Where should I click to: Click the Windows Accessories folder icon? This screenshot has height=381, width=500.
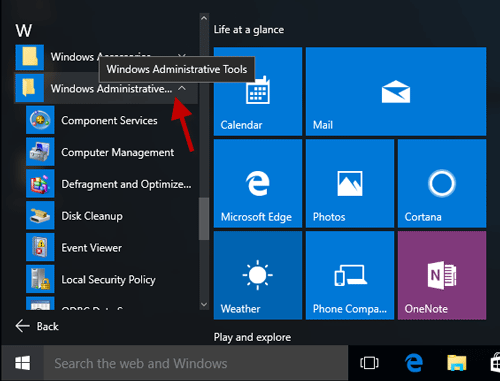point(30,57)
